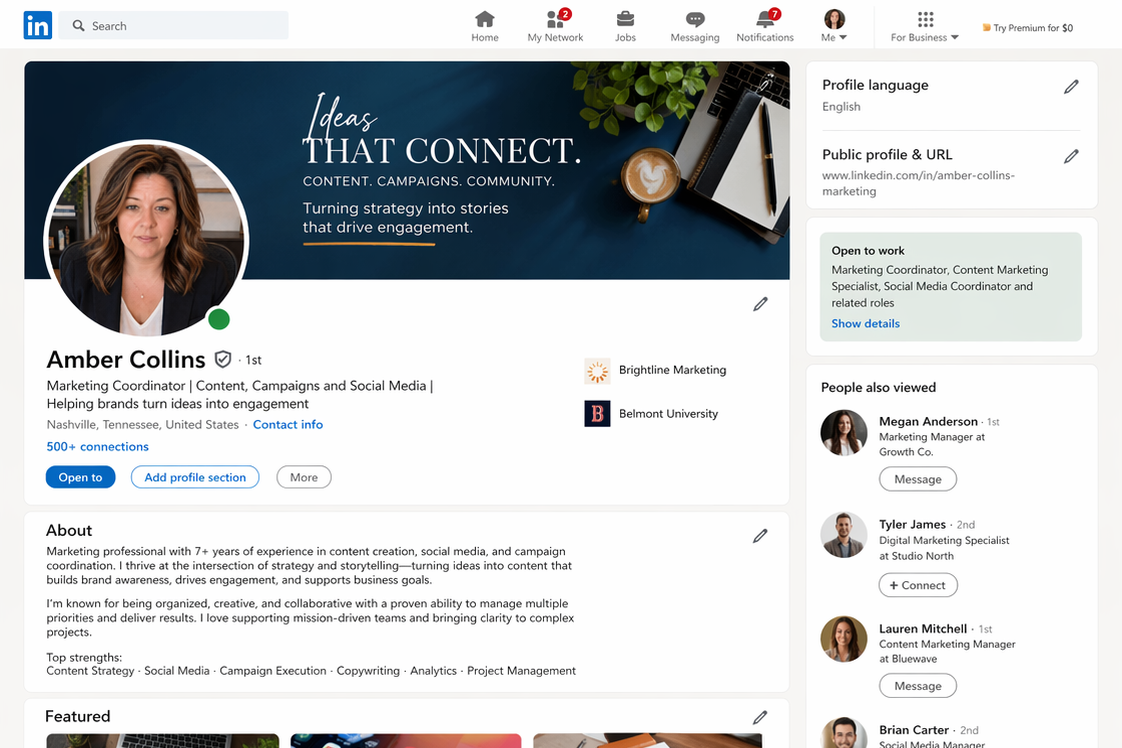
Task: Open My Network icon with badge
Action: coord(556,19)
